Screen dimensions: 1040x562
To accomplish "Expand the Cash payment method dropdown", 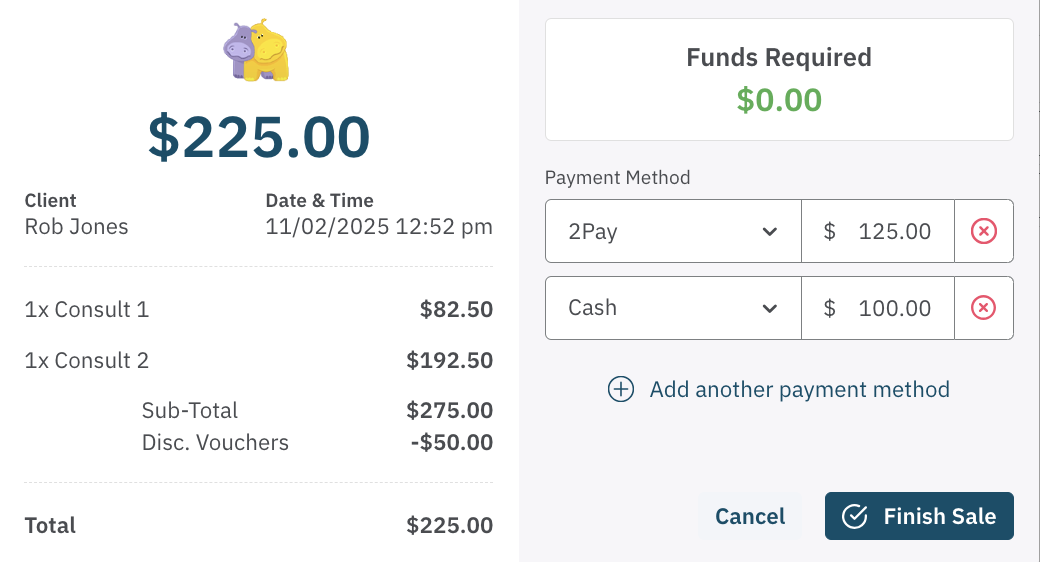I will 673,308.
